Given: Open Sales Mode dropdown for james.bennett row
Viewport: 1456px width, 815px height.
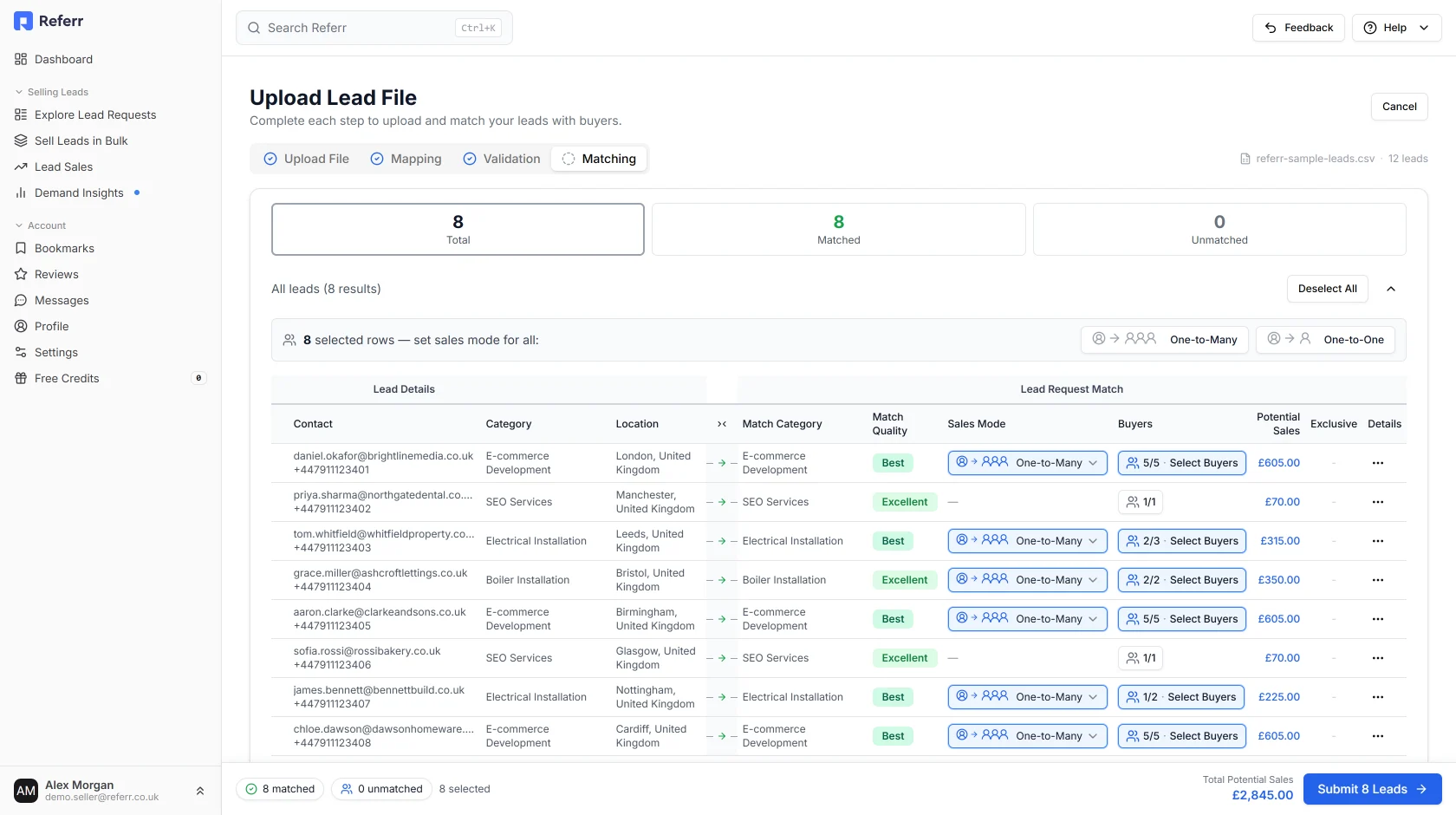Looking at the screenshot, I should pyautogui.click(x=1028, y=697).
